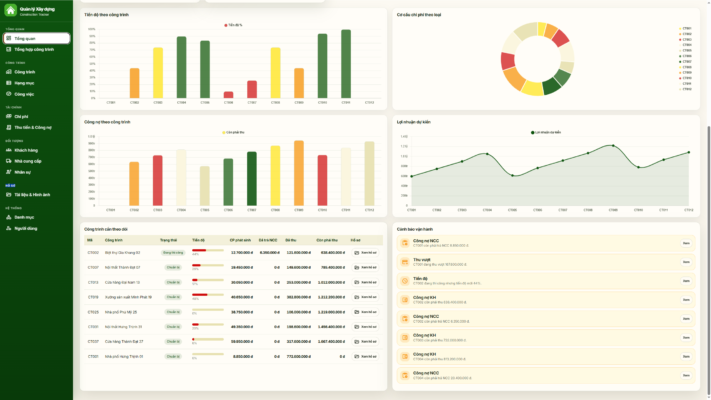This screenshot has width=711, height=400.
Task: Click Xem hồ sơ for Biệt thự Gia Khang 02
Action: (365, 253)
